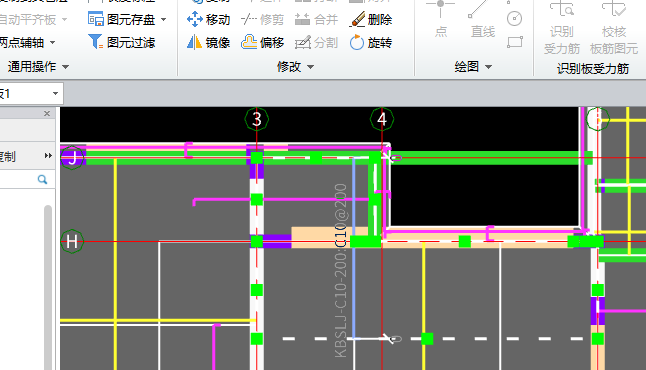The width and height of the screenshot is (646, 370).
Task: Click 识别受力筋 recognize rebar tool
Action: click(x=562, y=28)
